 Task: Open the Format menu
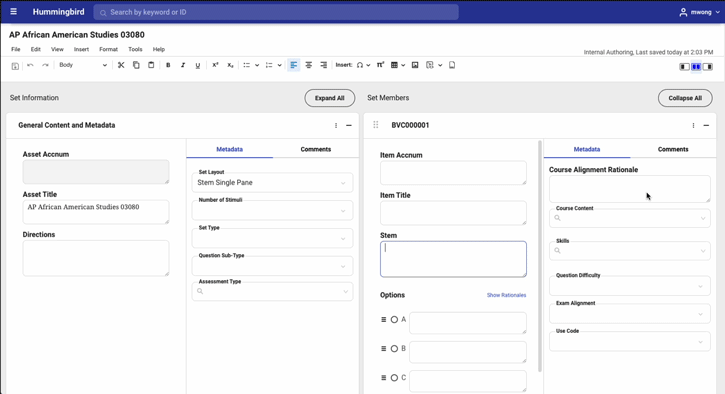[x=109, y=49]
